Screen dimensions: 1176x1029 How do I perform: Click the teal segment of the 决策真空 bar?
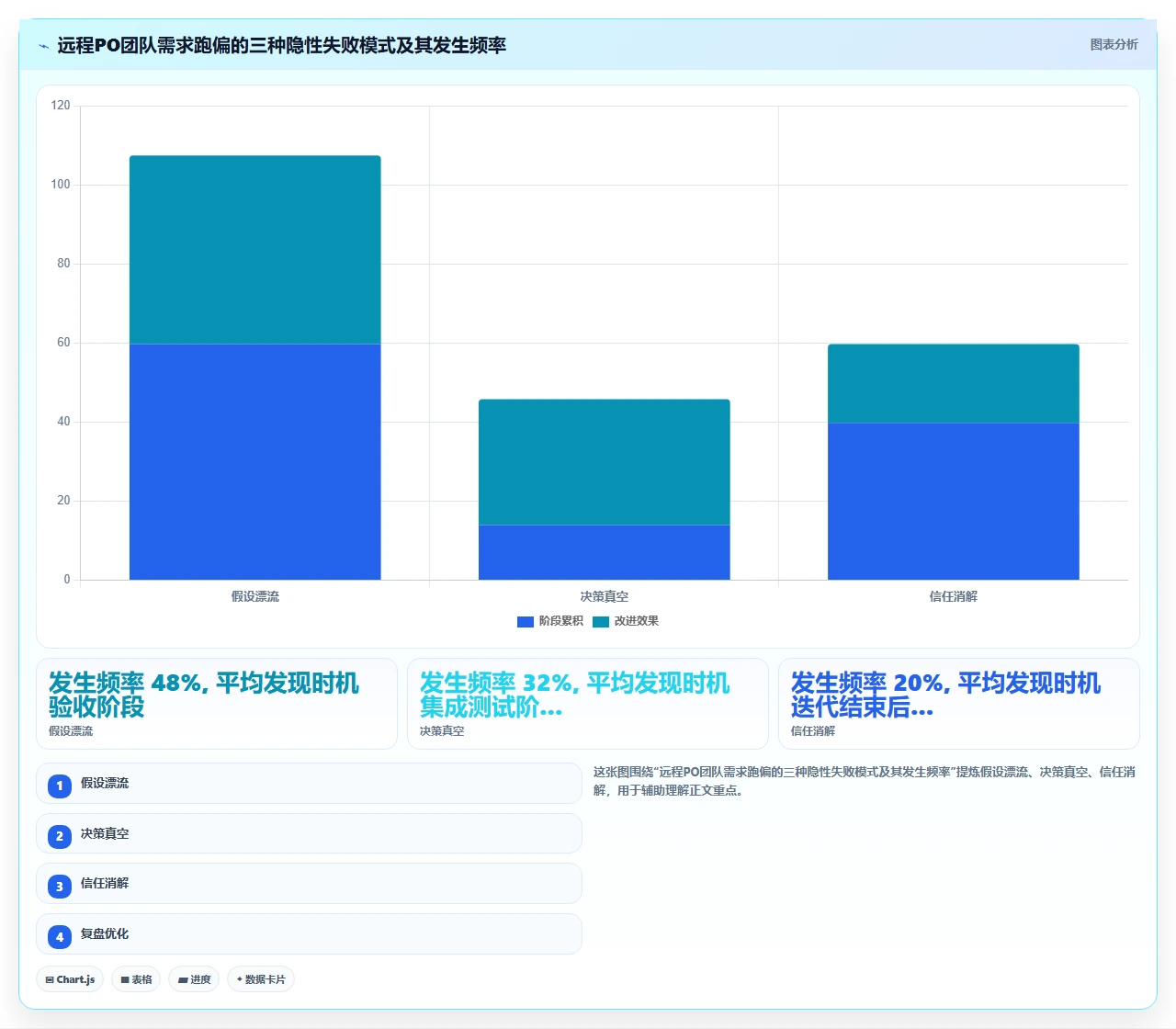605,462
